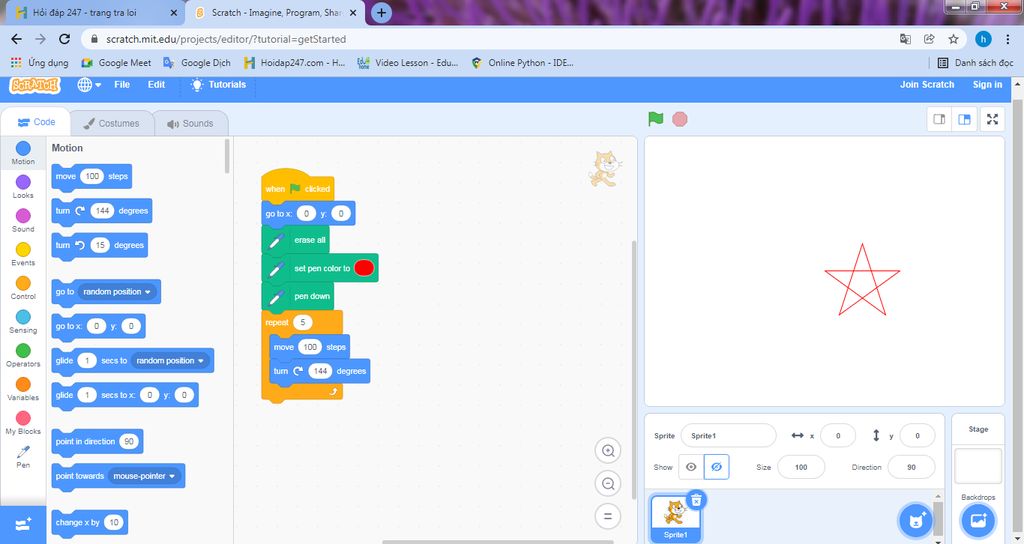Switch to the Code tab
Screen dimensions: 1024x544
coord(37,122)
